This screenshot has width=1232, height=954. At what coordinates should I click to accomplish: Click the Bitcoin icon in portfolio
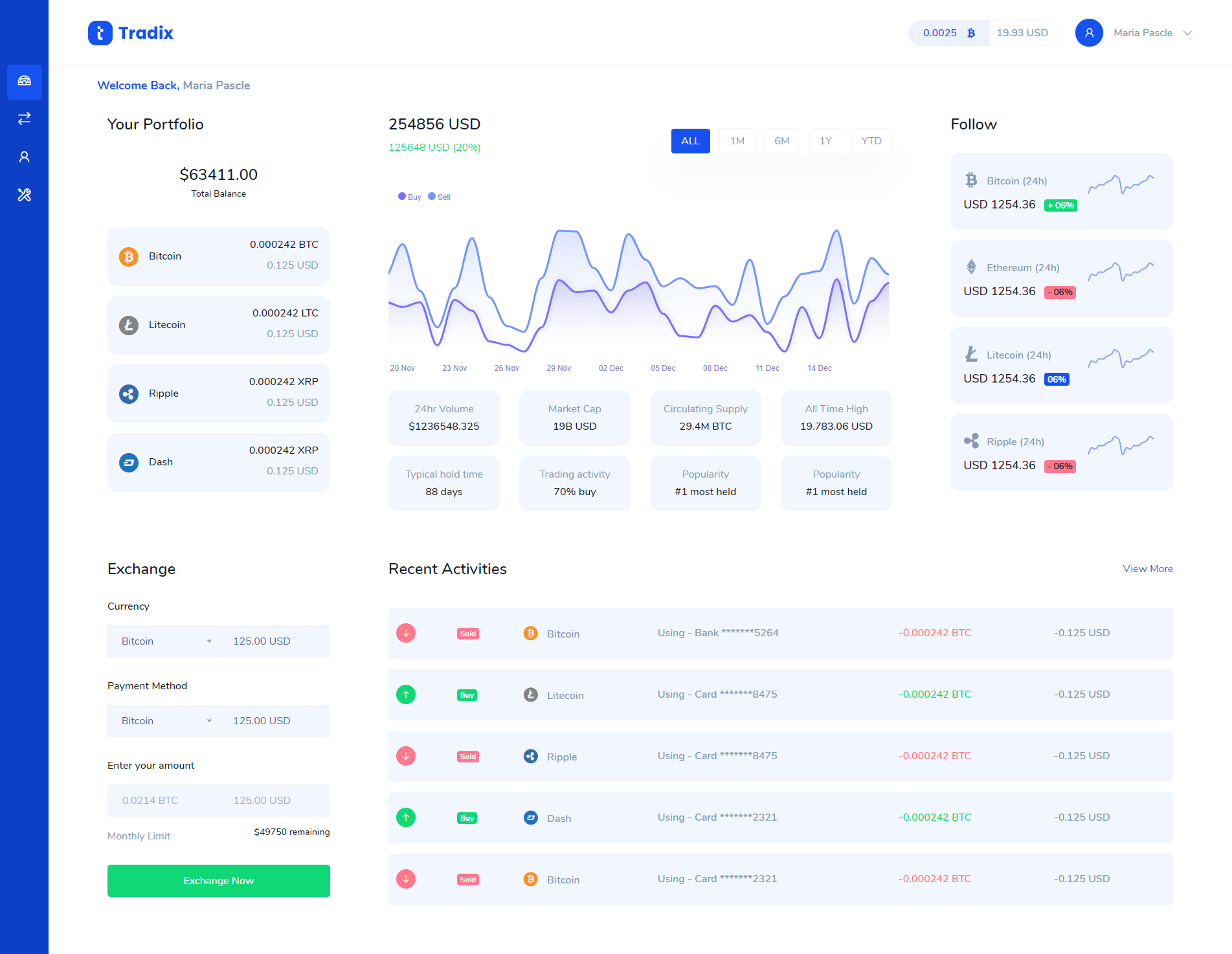[129, 257]
